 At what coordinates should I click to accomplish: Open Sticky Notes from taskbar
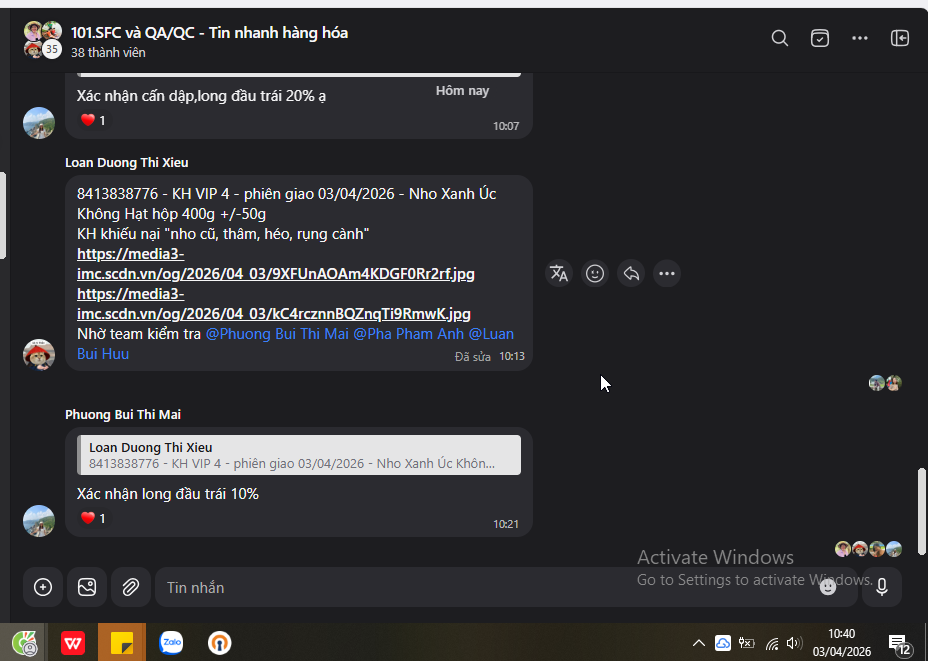[122, 643]
